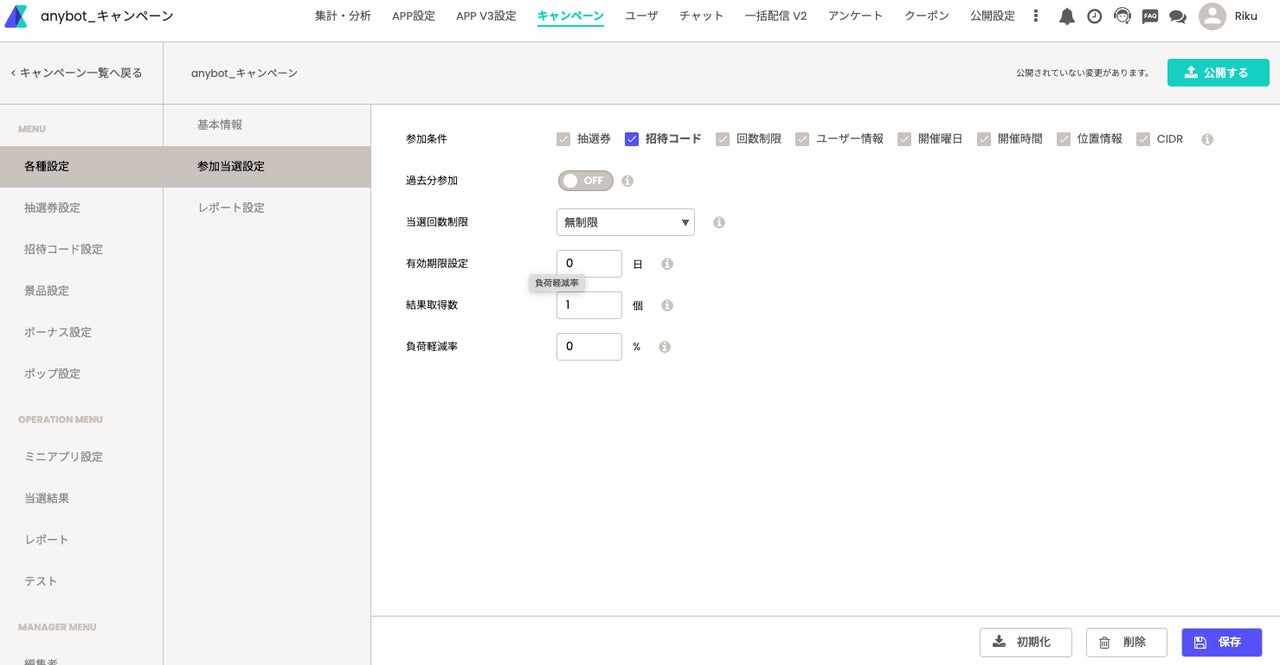Click the clock history icon
The height and width of the screenshot is (665, 1280).
click(1094, 16)
